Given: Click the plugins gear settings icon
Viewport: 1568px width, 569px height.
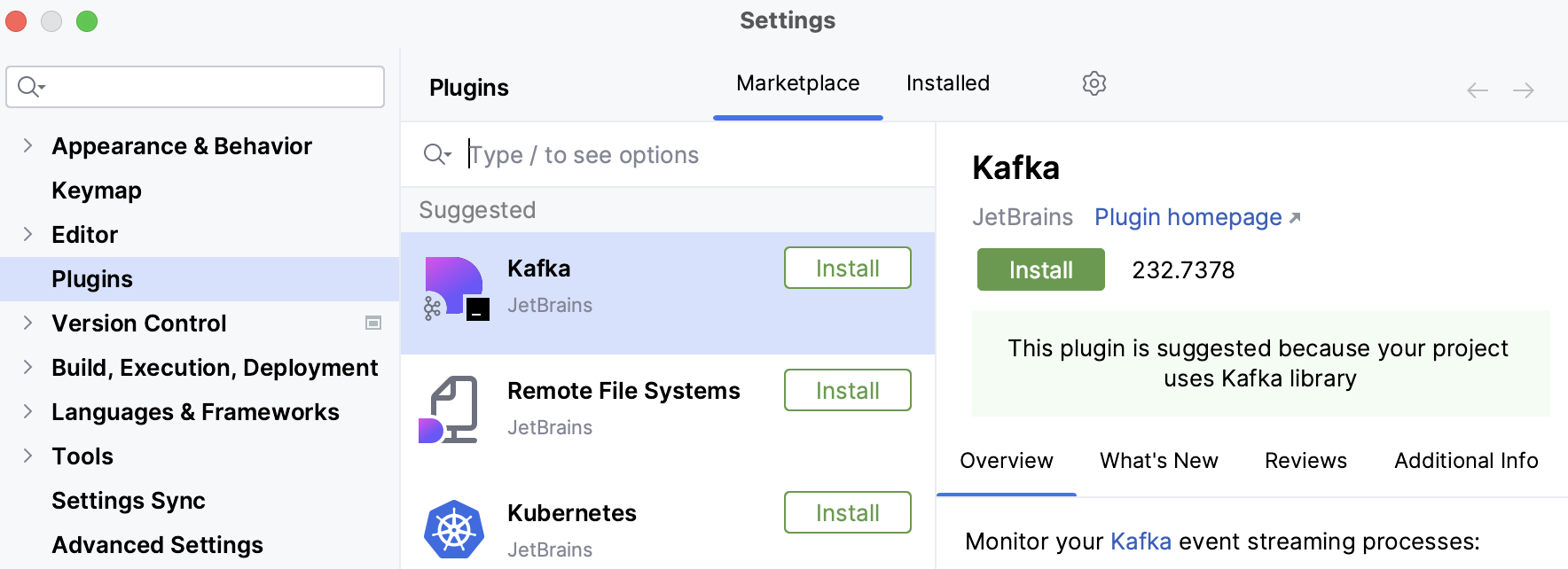Looking at the screenshot, I should (1094, 83).
